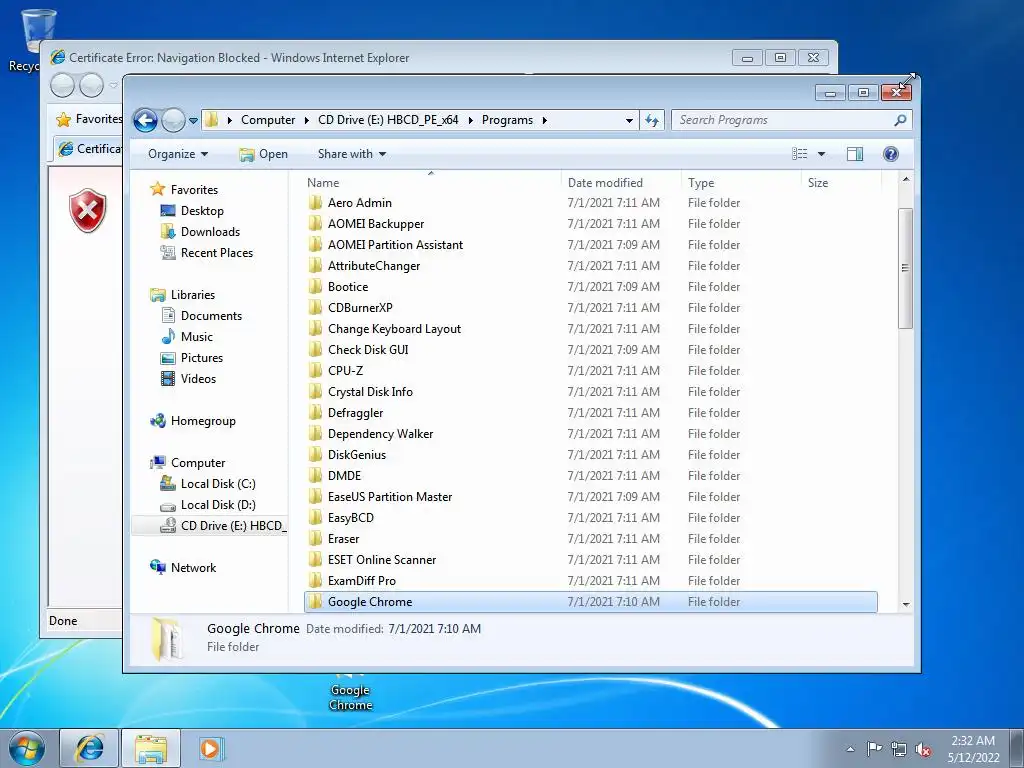Image resolution: width=1024 pixels, height=768 pixels.
Task: Select the CDBurnerXP folder icon
Action: click(315, 307)
